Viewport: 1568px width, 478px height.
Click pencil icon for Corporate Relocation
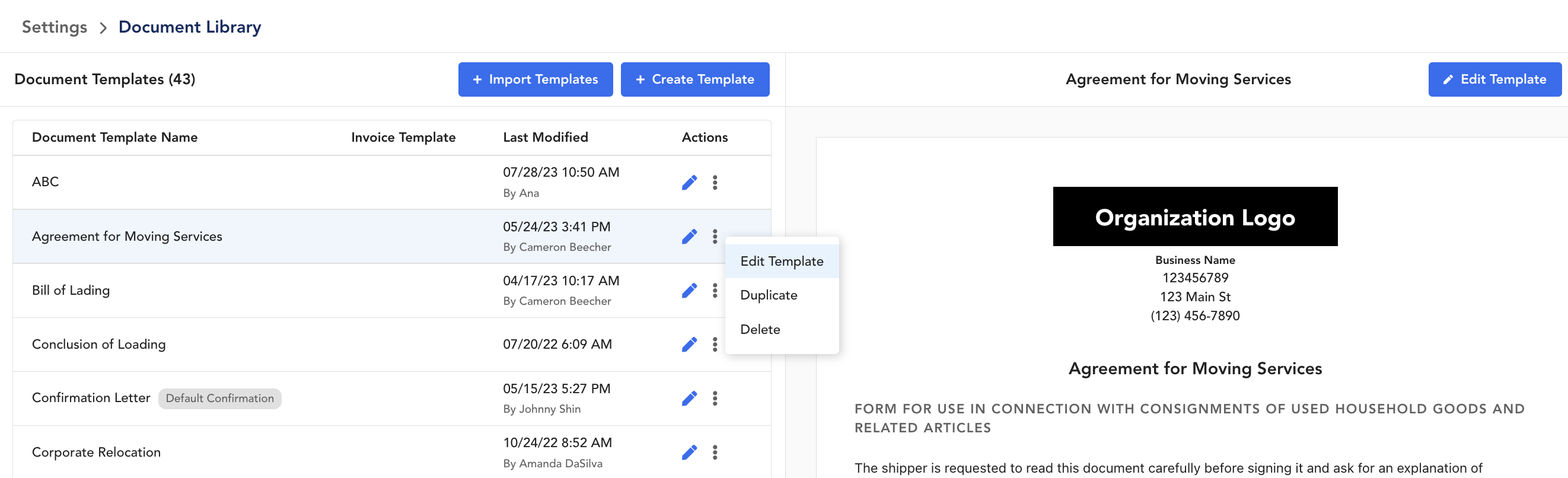(x=689, y=452)
